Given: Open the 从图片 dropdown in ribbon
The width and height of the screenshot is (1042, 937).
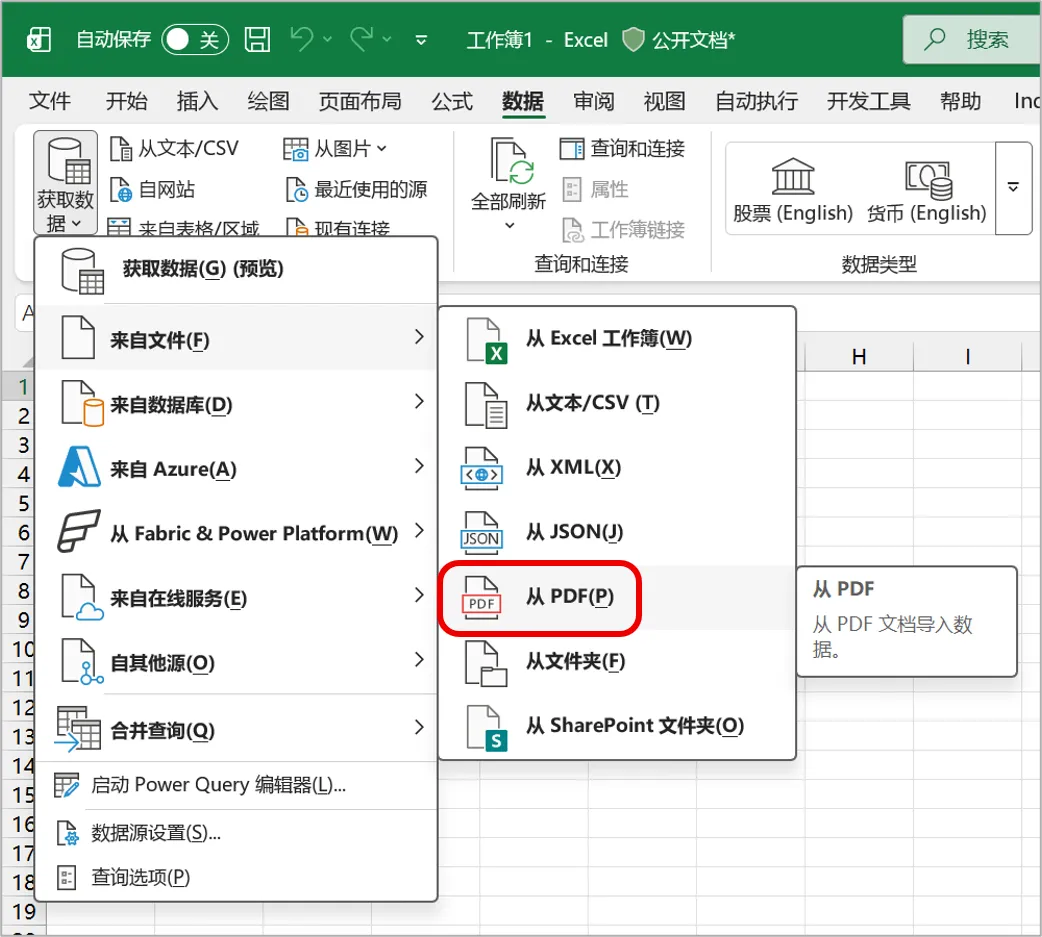Looking at the screenshot, I should pyautogui.click(x=334, y=148).
